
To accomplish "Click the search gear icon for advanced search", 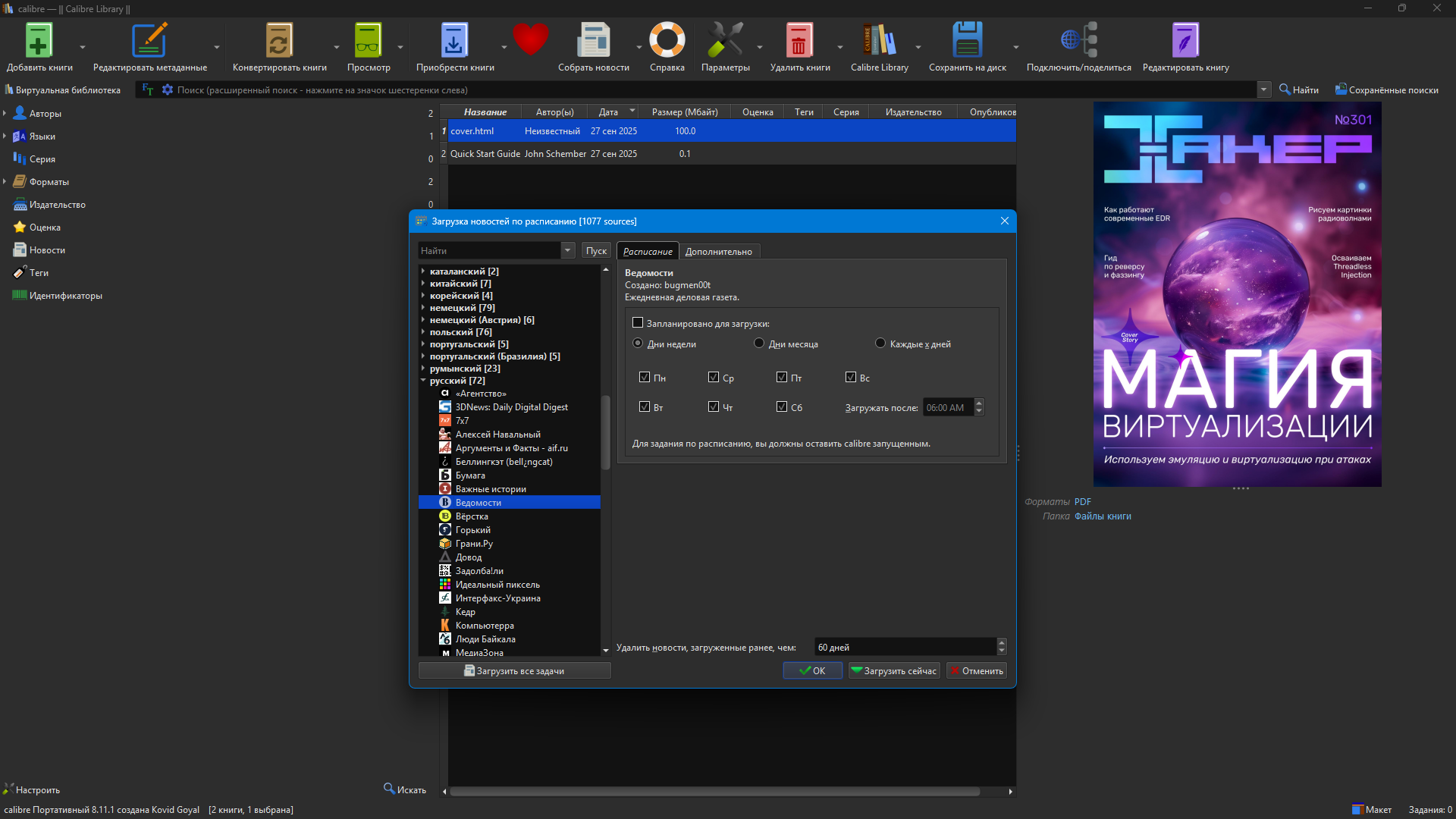I will click(168, 89).
